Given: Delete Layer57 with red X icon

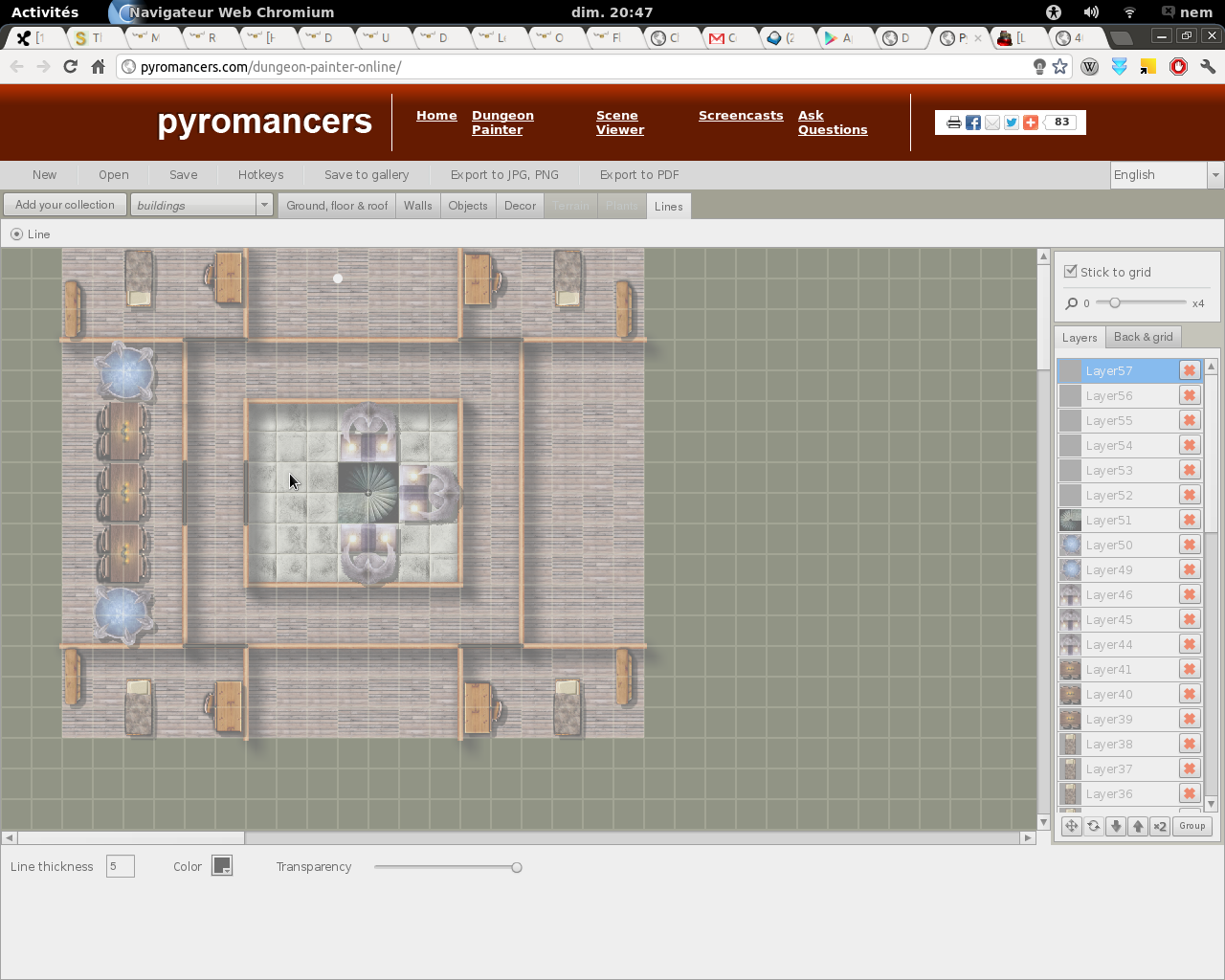Looking at the screenshot, I should [x=1190, y=370].
